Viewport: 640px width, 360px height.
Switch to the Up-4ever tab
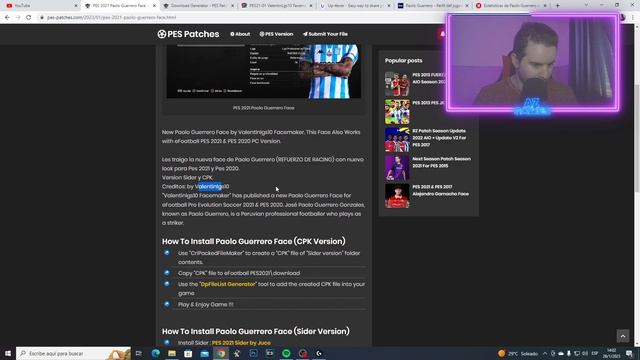coord(355,6)
